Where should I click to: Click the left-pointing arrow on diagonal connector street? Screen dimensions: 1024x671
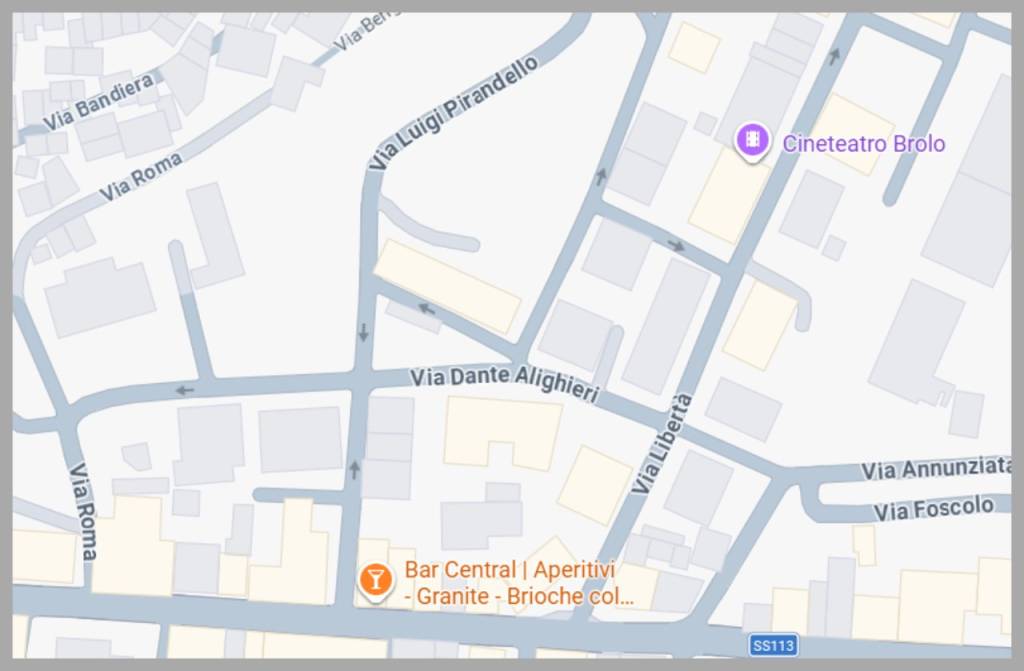click(x=426, y=308)
